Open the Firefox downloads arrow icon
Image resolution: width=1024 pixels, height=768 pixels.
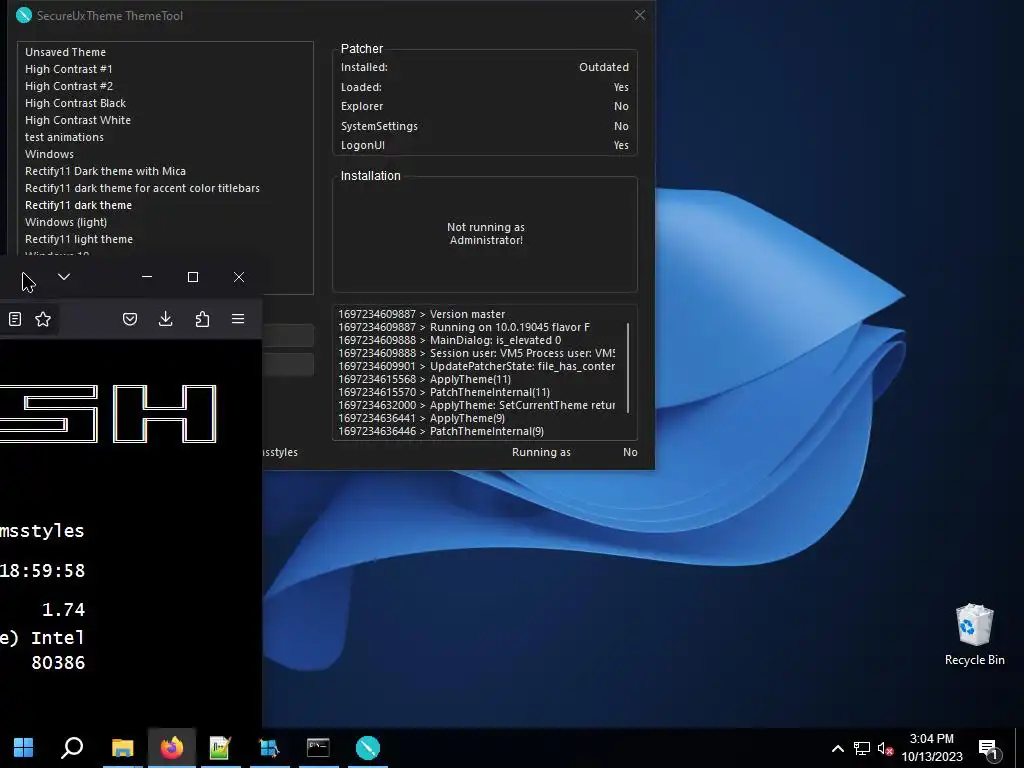pos(166,319)
